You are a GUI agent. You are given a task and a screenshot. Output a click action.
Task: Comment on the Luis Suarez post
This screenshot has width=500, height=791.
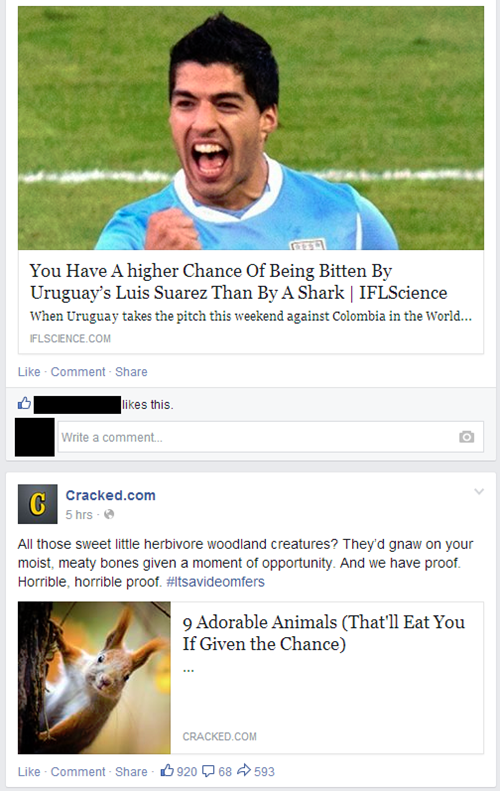78,372
